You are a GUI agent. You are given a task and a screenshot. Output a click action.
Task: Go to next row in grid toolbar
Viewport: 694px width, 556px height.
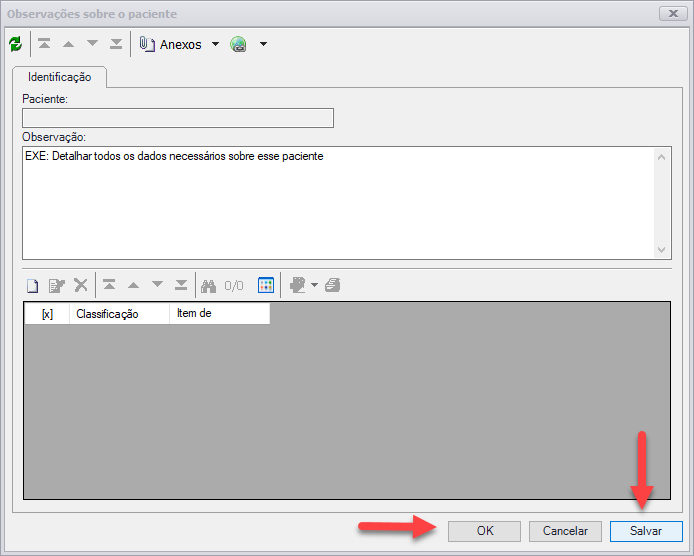point(157,285)
